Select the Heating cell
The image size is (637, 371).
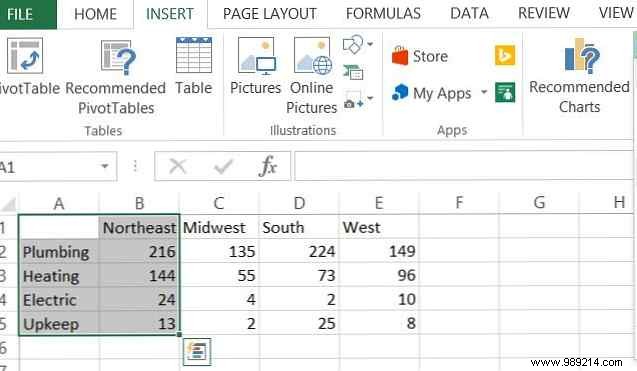(x=59, y=276)
